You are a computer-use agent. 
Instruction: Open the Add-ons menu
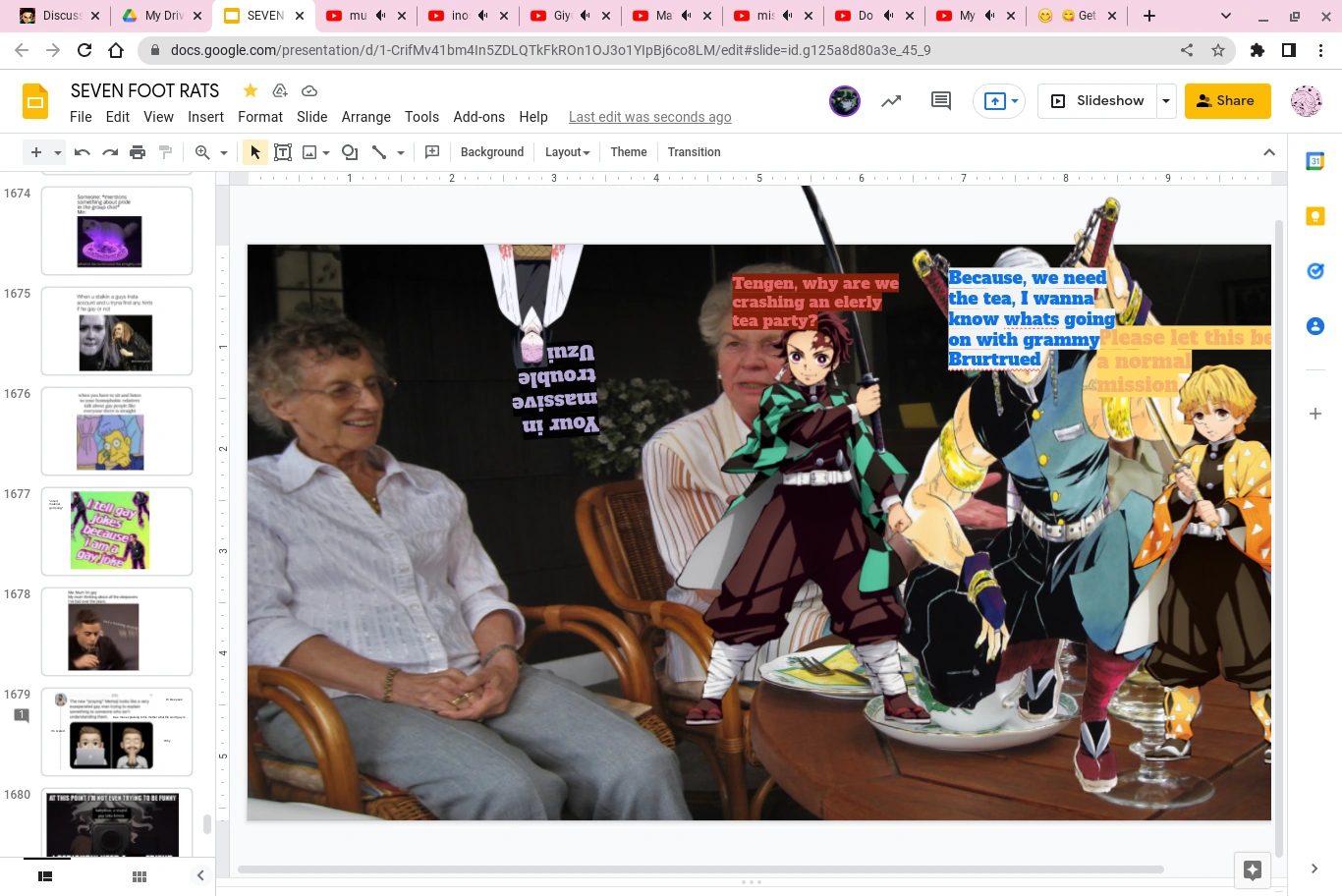point(478,117)
